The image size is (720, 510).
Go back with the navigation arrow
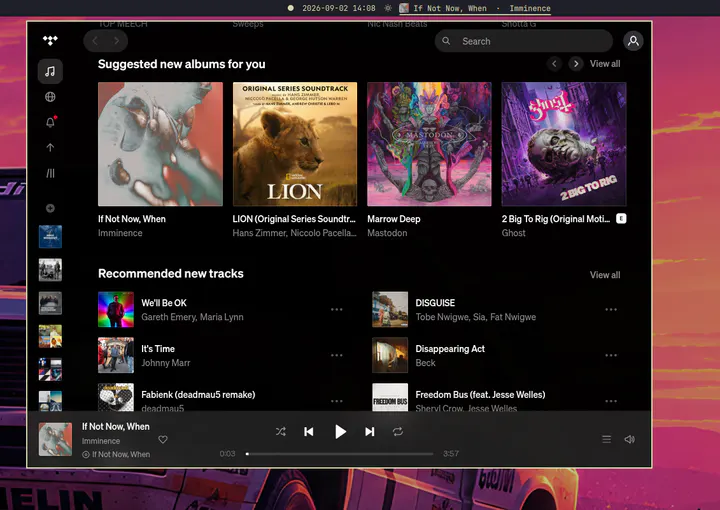(95, 41)
